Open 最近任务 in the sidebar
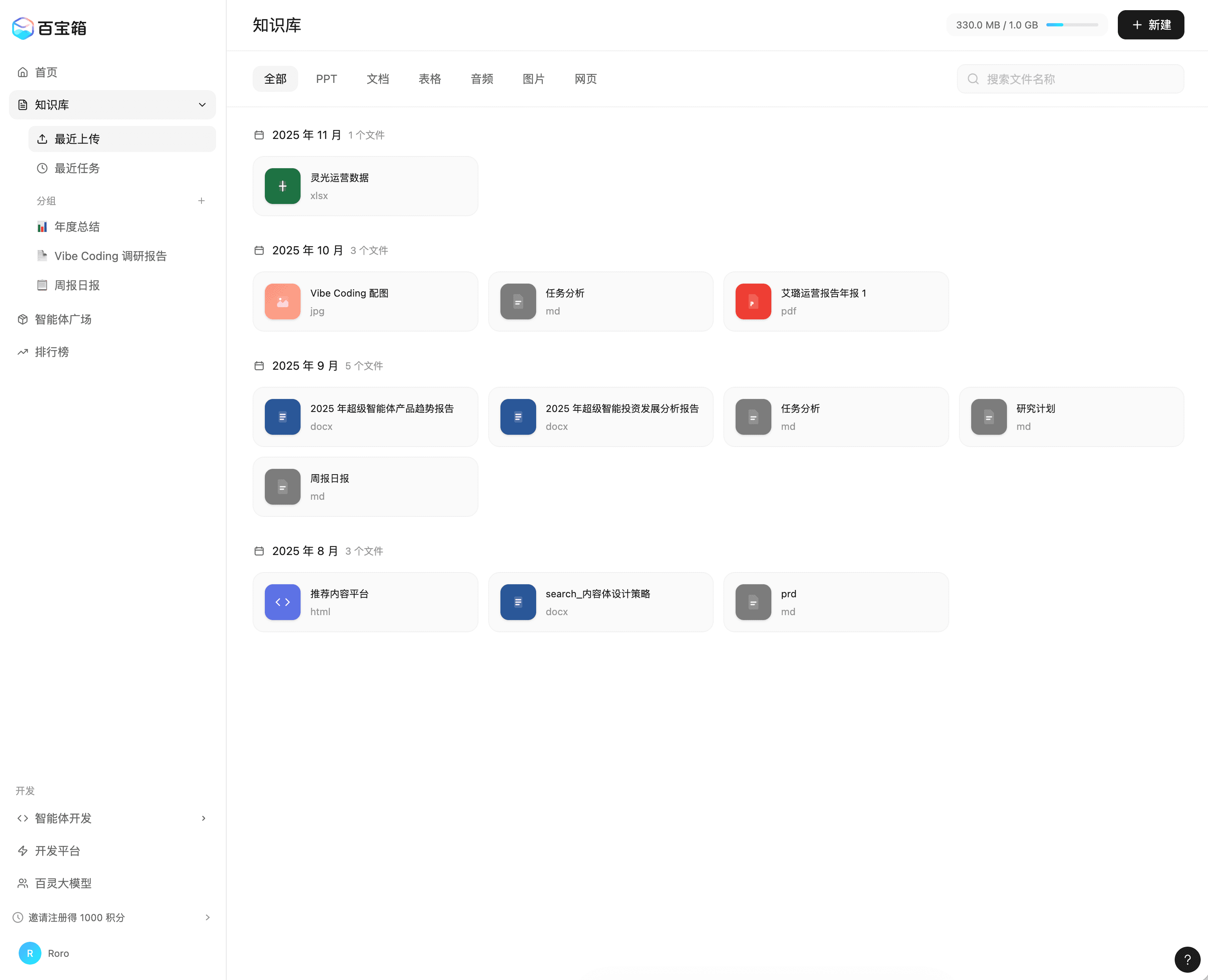This screenshot has height=980, width=1208. point(77,168)
